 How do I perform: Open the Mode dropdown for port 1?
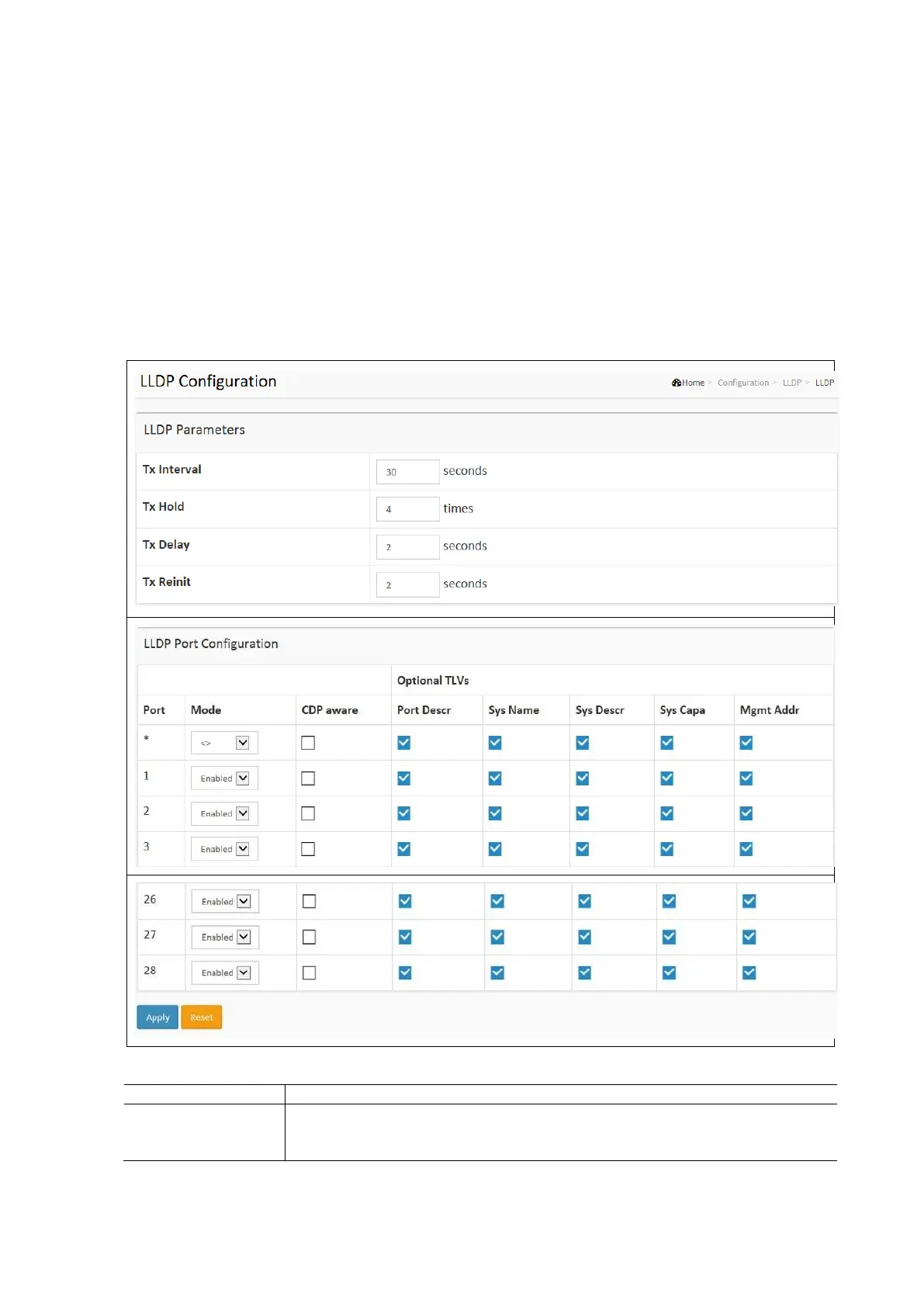point(224,778)
